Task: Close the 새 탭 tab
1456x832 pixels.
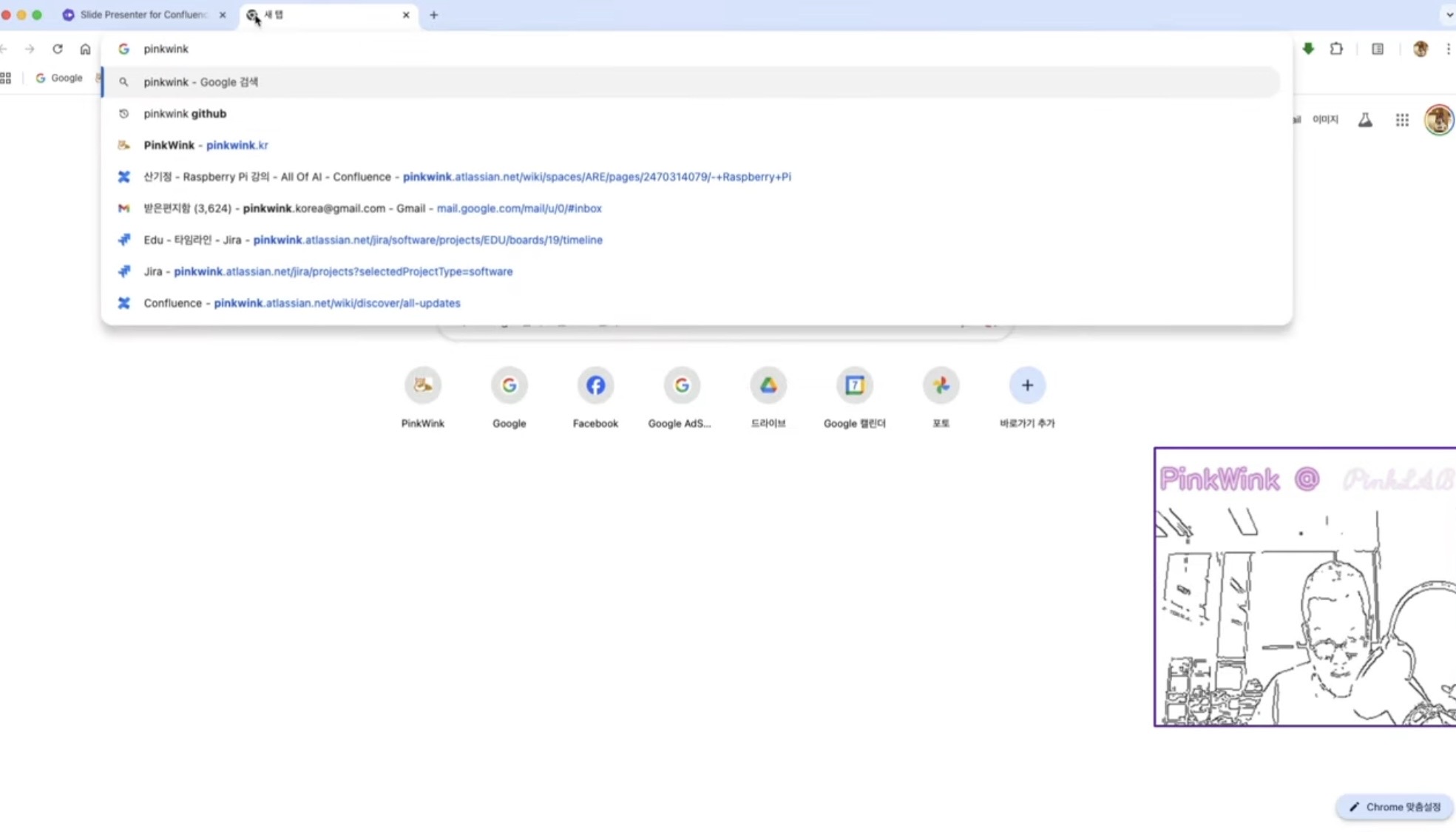Action: [x=406, y=15]
